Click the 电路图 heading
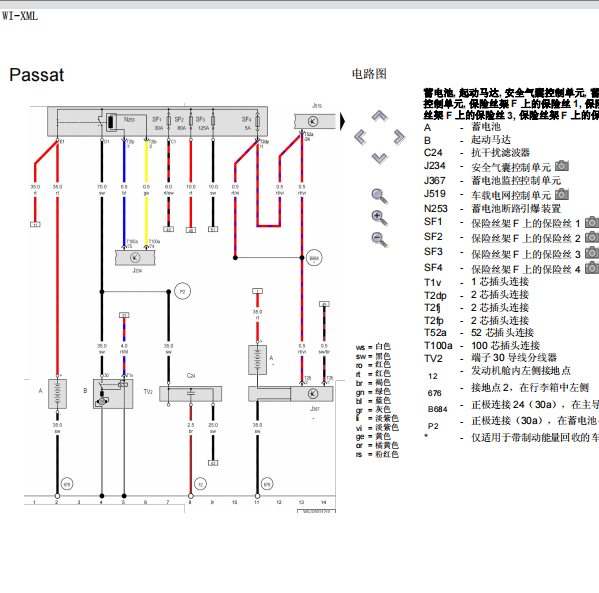Screen dimensions: 599x593 coord(369,74)
